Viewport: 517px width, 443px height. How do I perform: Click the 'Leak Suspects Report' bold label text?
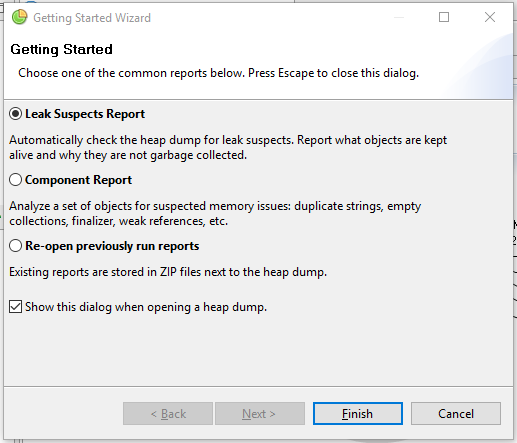pyautogui.click(x=85, y=114)
